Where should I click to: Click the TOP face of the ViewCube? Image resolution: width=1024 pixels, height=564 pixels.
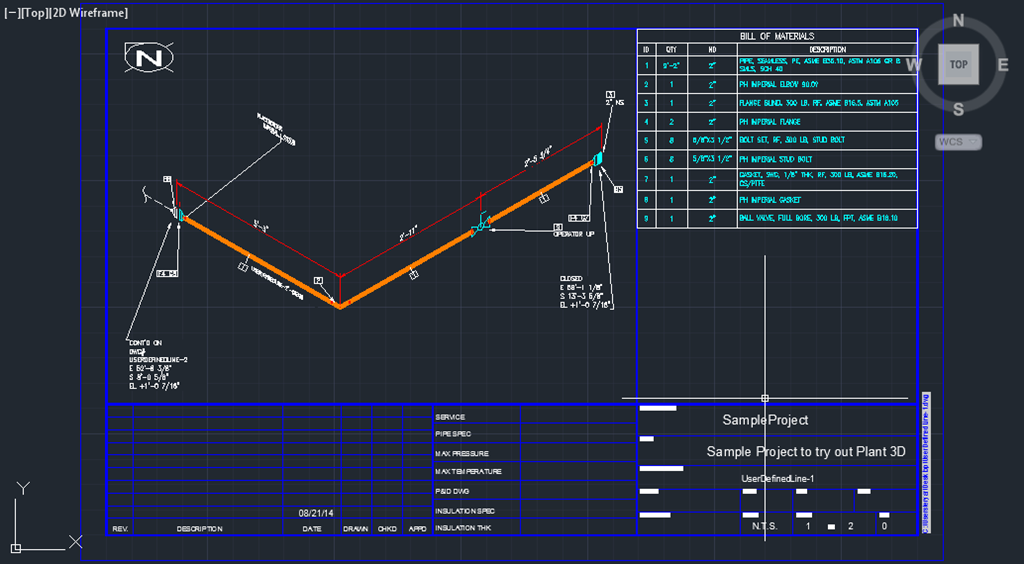click(x=958, y=64)
